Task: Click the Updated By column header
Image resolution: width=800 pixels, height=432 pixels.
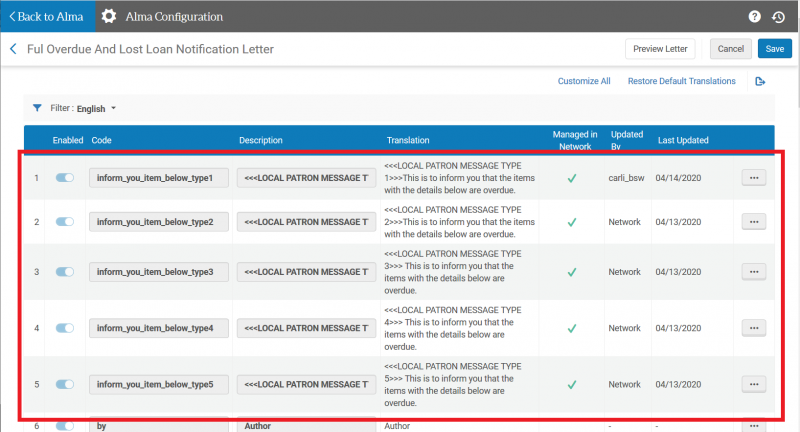Action: click(627, 140)
